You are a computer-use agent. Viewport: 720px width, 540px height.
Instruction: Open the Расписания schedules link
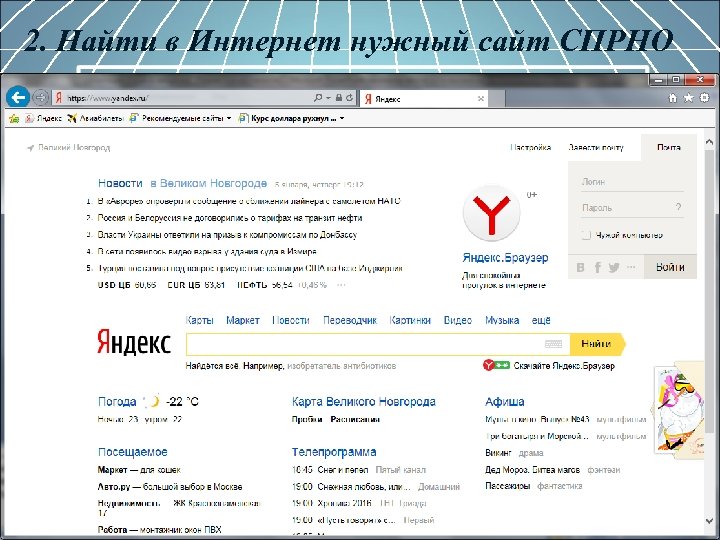click(x=355, y=419)
